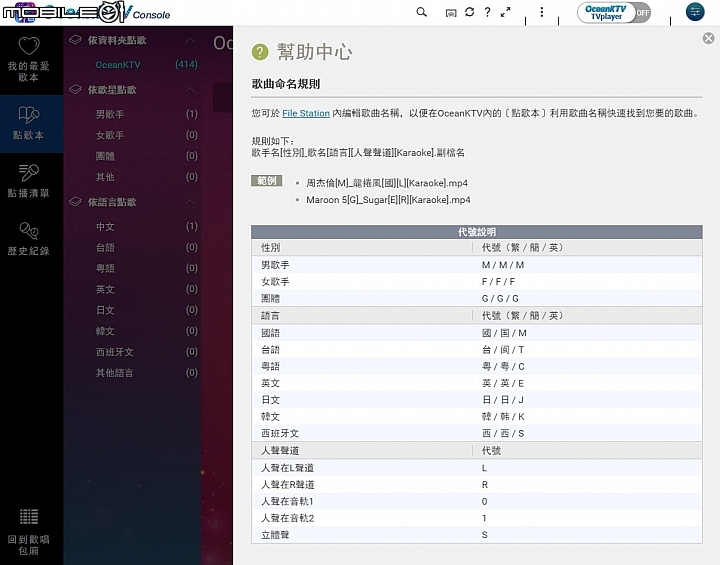Collapse the 依語言點歌 section
The image size is (720, 565).
point(191,202)
